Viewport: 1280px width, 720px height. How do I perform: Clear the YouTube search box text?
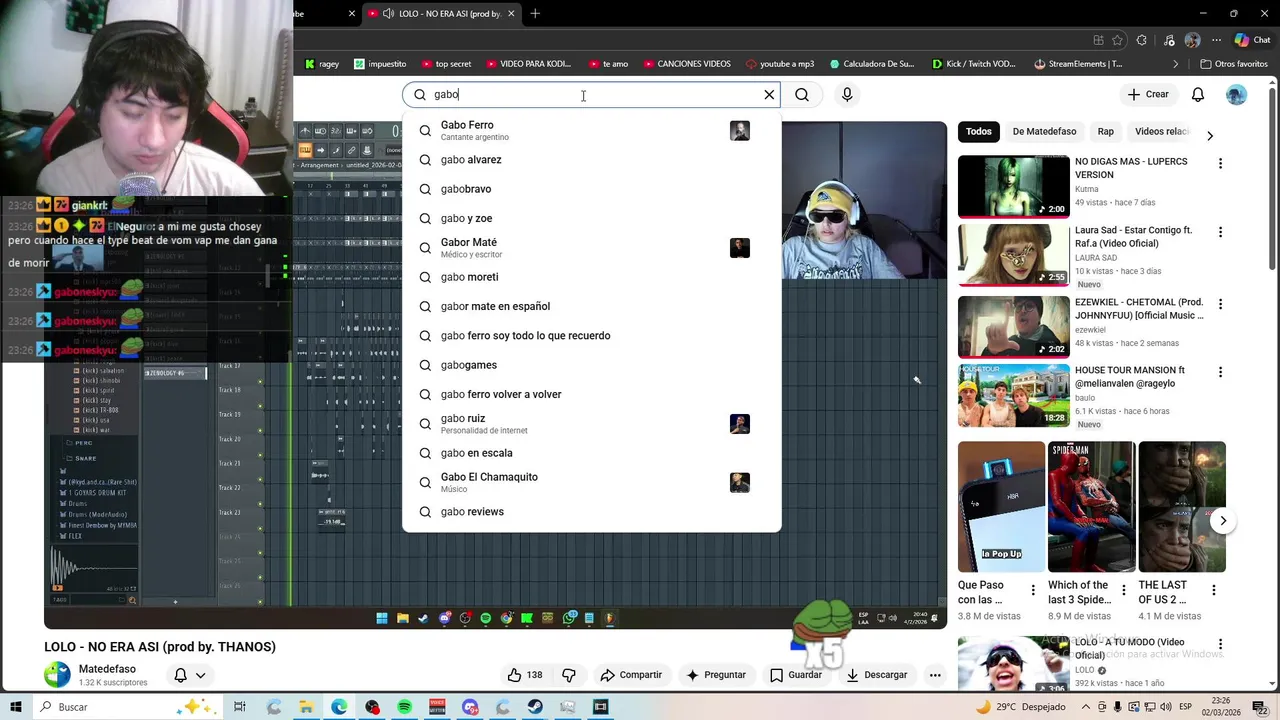coord(769,95)
